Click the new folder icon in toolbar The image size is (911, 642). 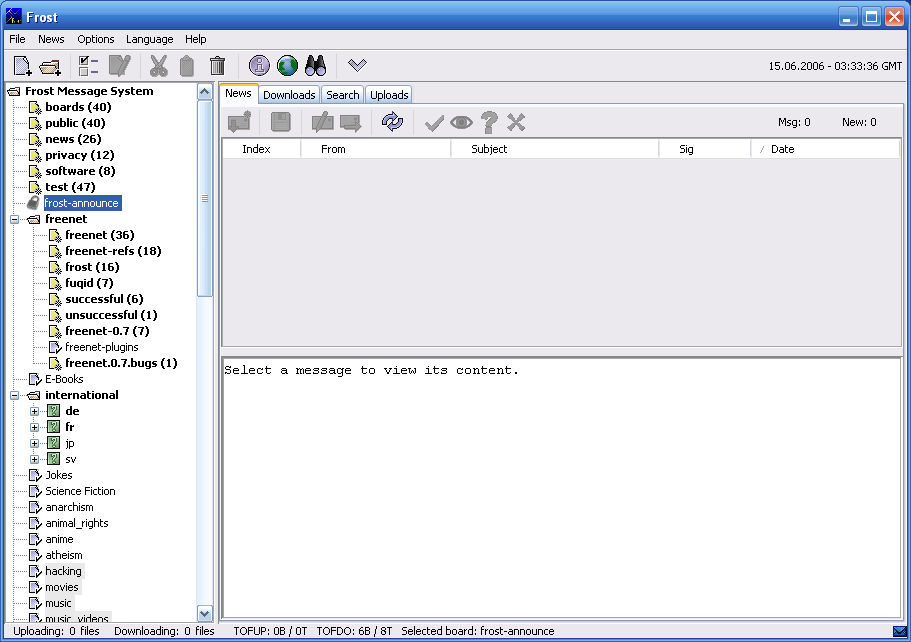coord(51,66)
